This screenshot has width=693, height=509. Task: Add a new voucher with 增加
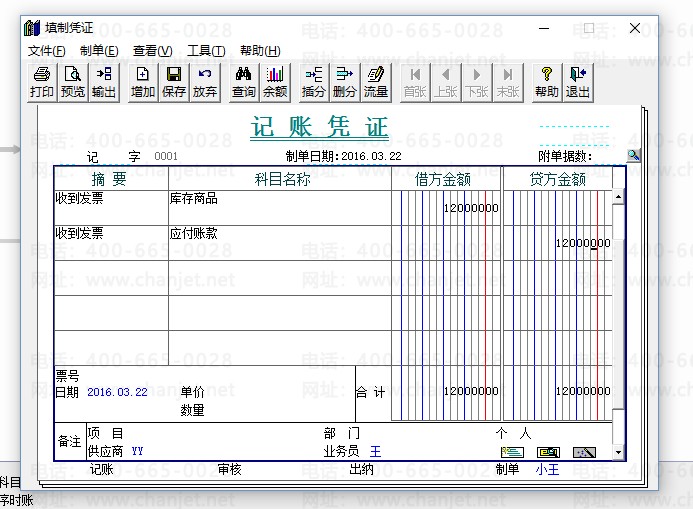click(x=143, y=82)
